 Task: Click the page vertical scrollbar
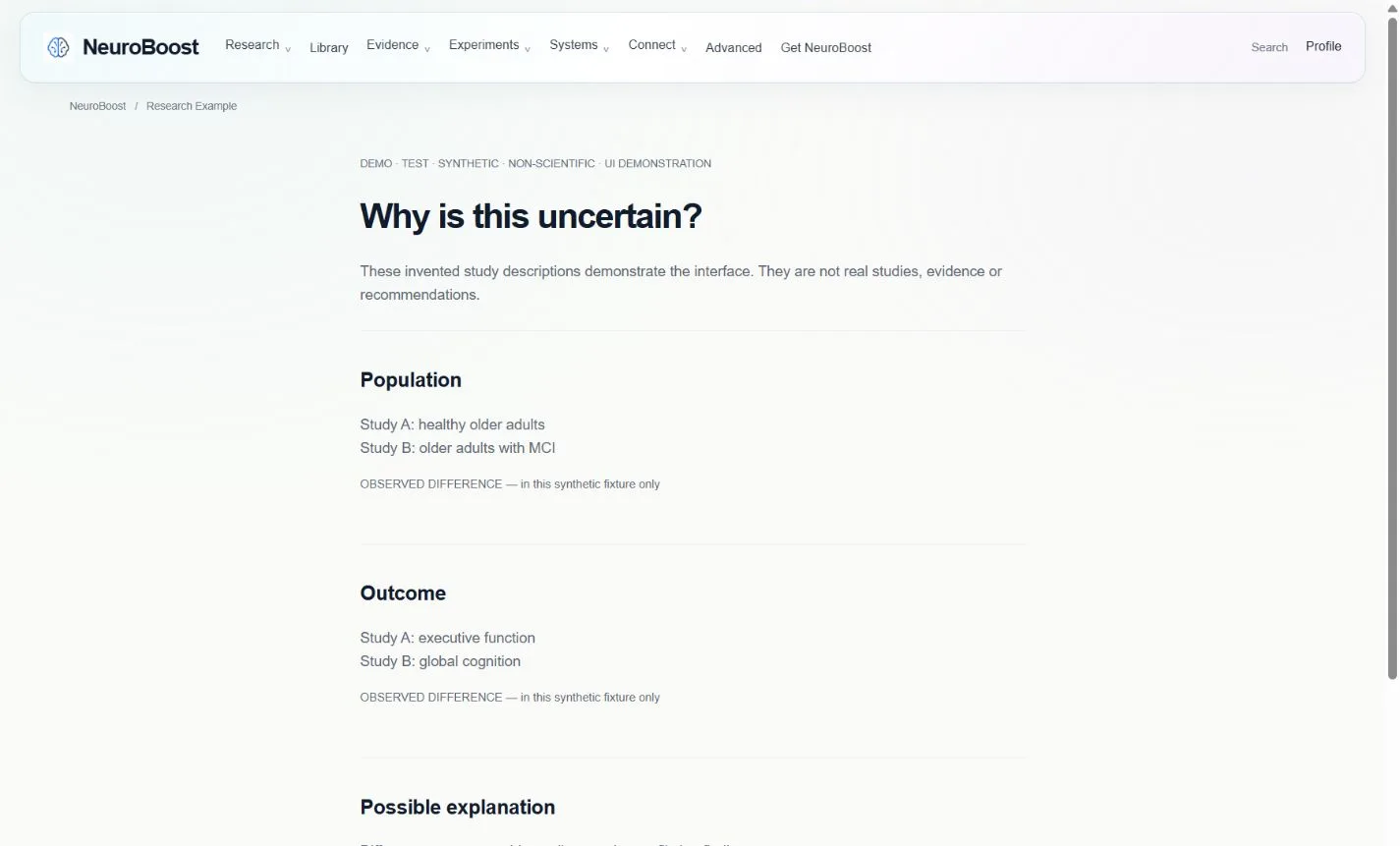[x=1391, y=349]
